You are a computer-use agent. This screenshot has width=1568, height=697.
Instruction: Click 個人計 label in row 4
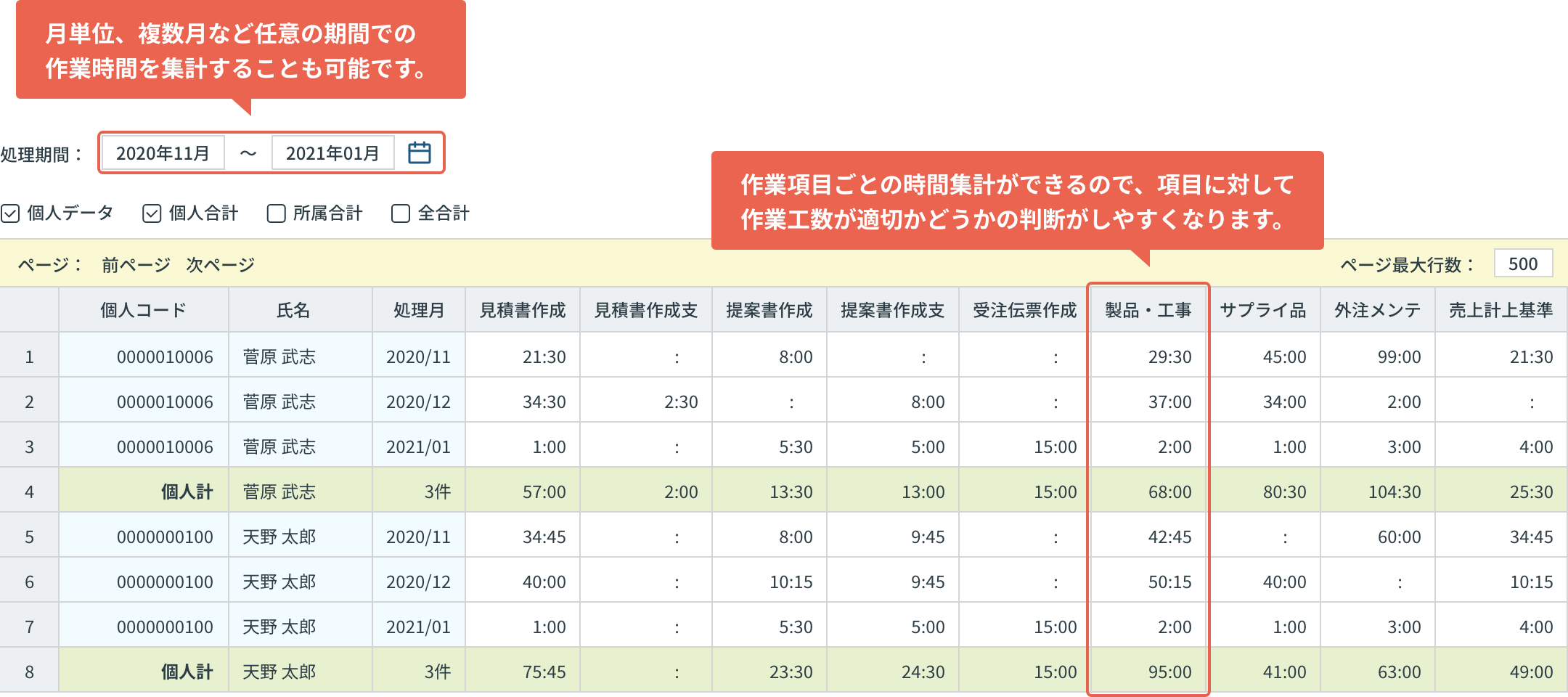(187, 492)
